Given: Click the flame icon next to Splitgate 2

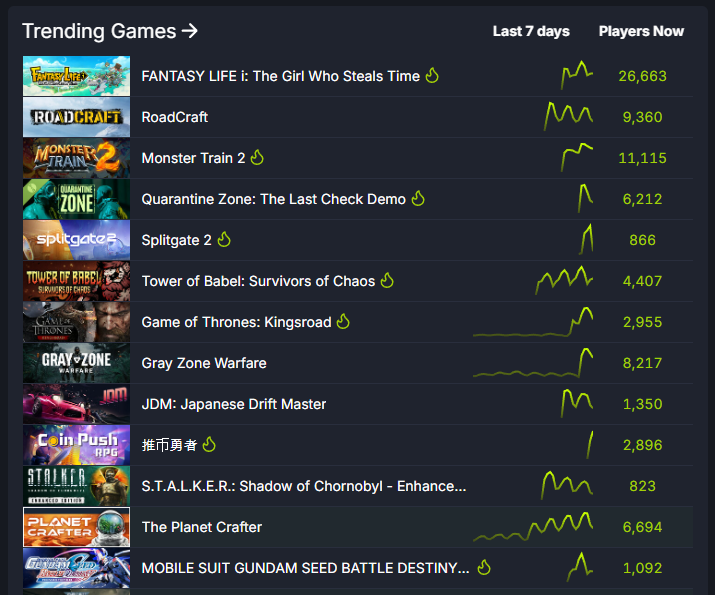Looking at the screenshot, I should pyautogui.click(x=224, y=240).
